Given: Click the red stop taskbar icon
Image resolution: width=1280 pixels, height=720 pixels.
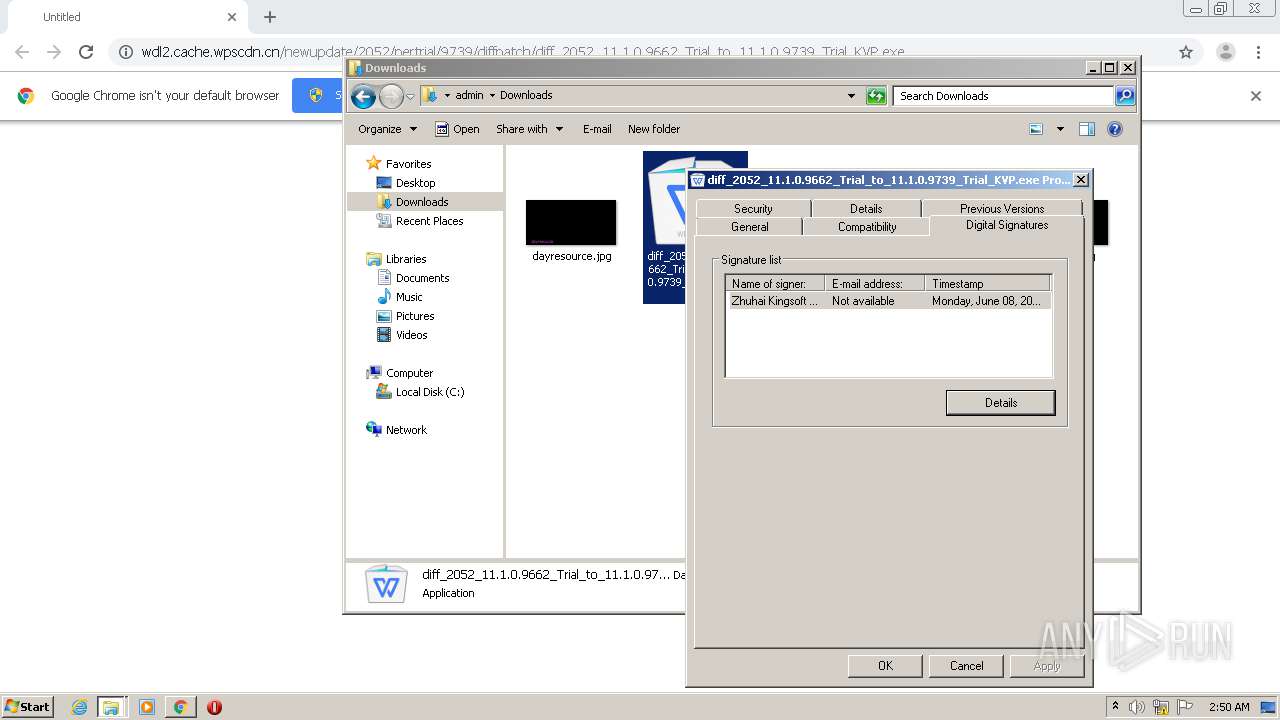Looking at the screenshot, I should [x=214, y=707].
